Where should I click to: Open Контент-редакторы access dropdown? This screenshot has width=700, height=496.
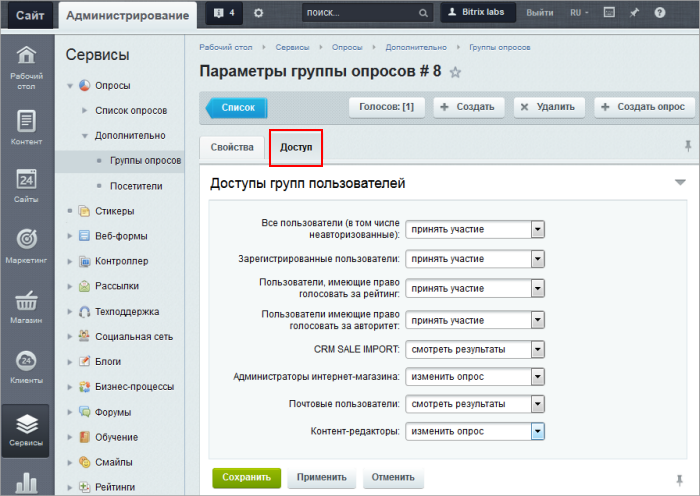475,431
